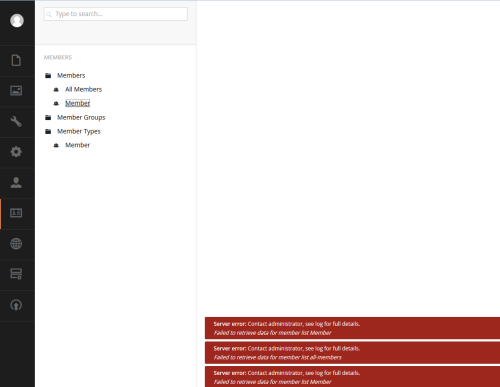Image resolution: width=500 pixels, height=387 pixels.
Task: Select the All Members tree node
Action: click(83, 89)
